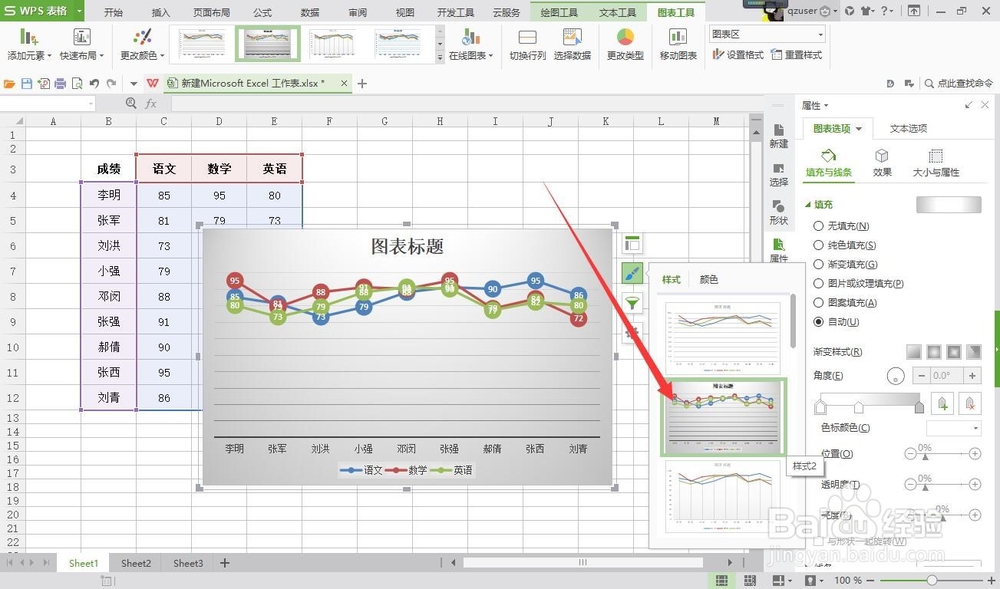Click the Shape (形状) sidebar icon
1000x589 pixels.
click(779, 212)
